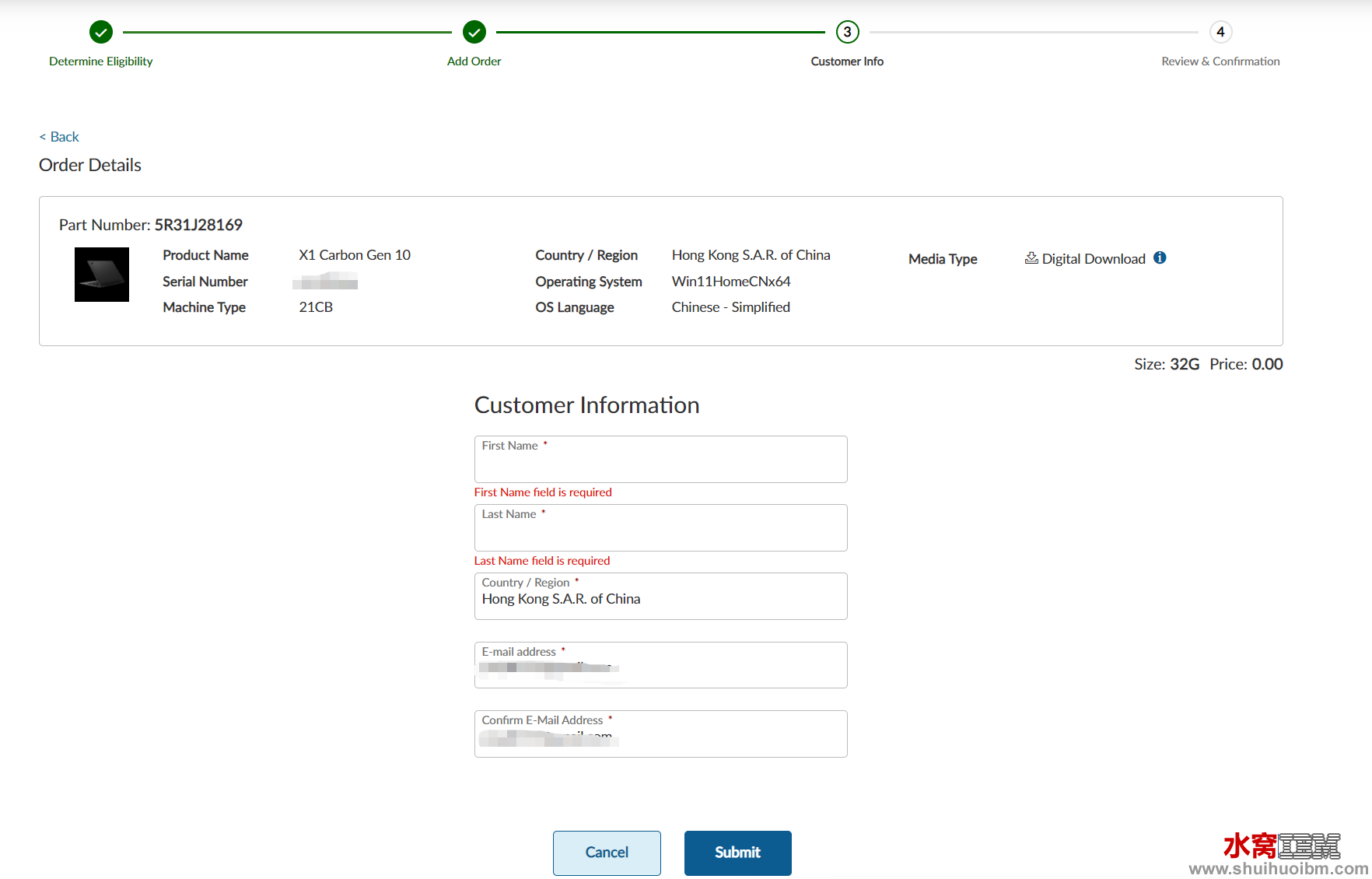The width and height of the screenshot is (1372, 879).
Task: Click the Add Order step label
Action: tap(474, 61)
